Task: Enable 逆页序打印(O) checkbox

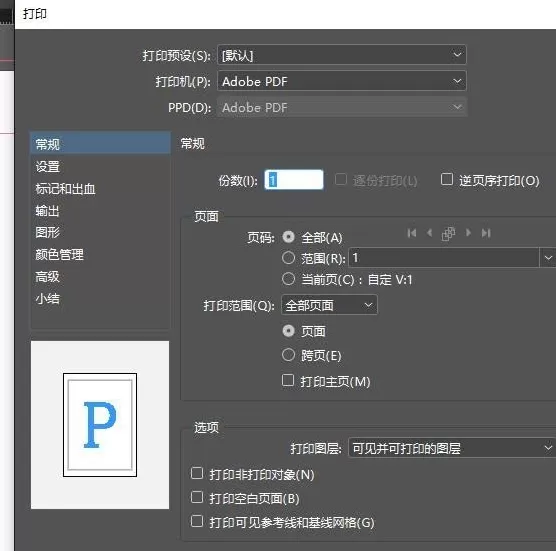Action: [x=447, y=179]
